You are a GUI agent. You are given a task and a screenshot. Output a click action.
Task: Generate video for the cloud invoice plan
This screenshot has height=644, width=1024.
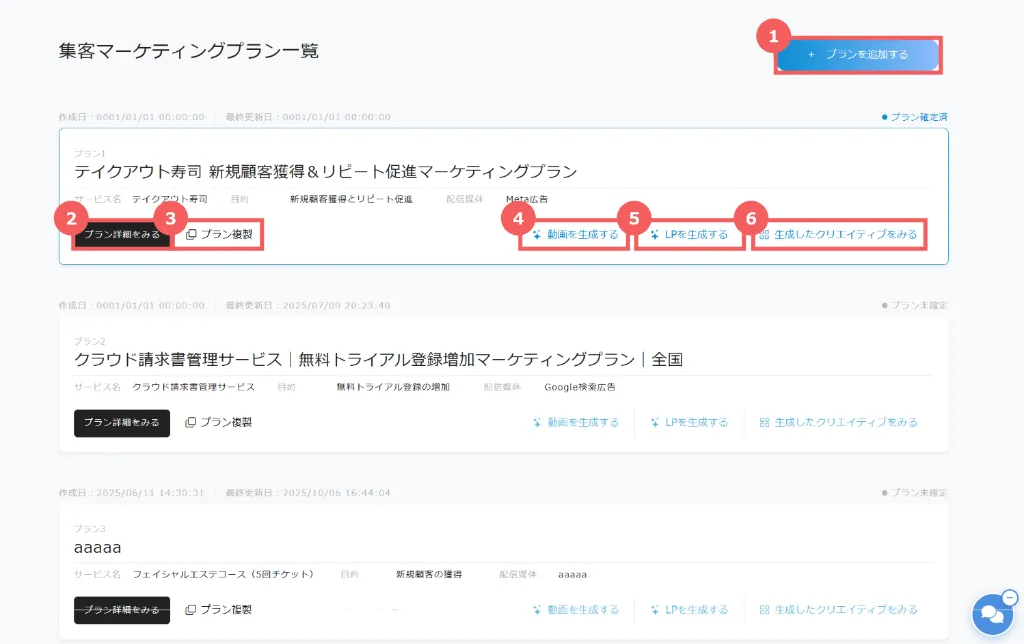pos(575,422)
